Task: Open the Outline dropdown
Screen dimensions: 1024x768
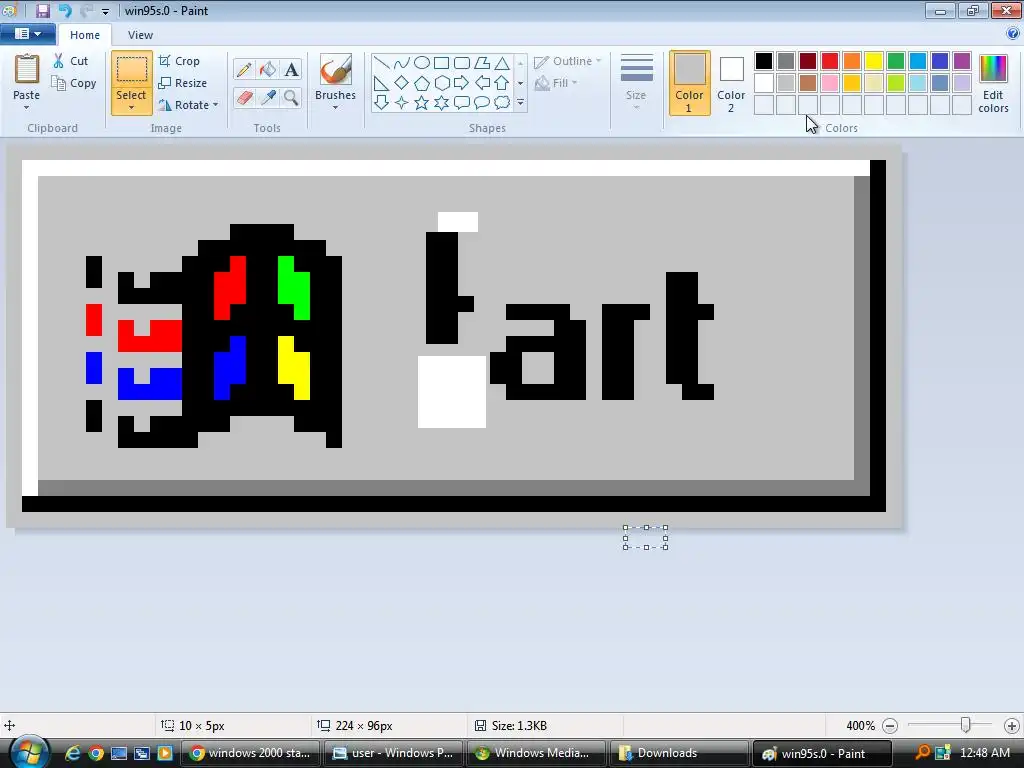Action: pos(568,61)
